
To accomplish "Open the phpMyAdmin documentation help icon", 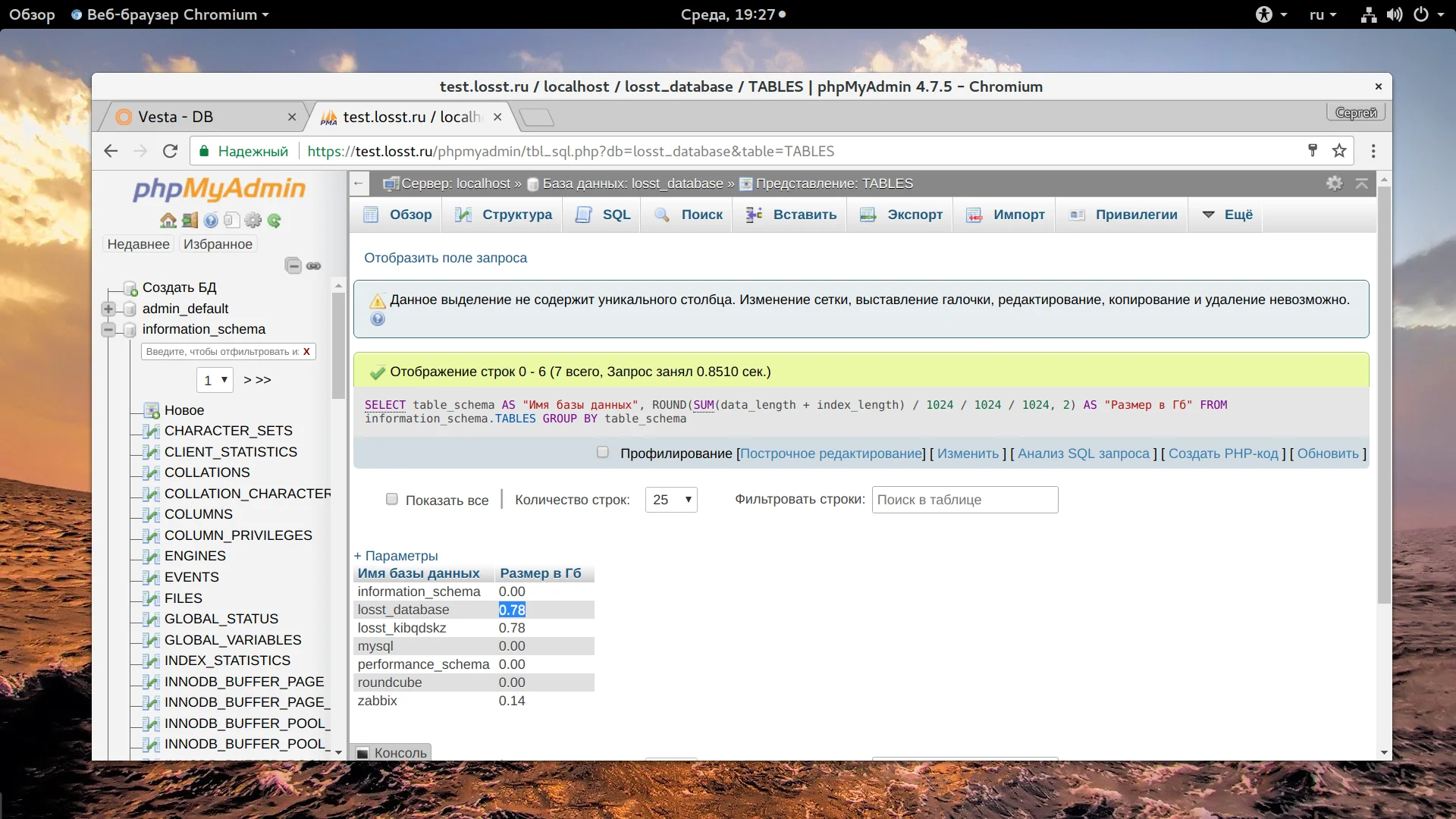I will (211, 221).
